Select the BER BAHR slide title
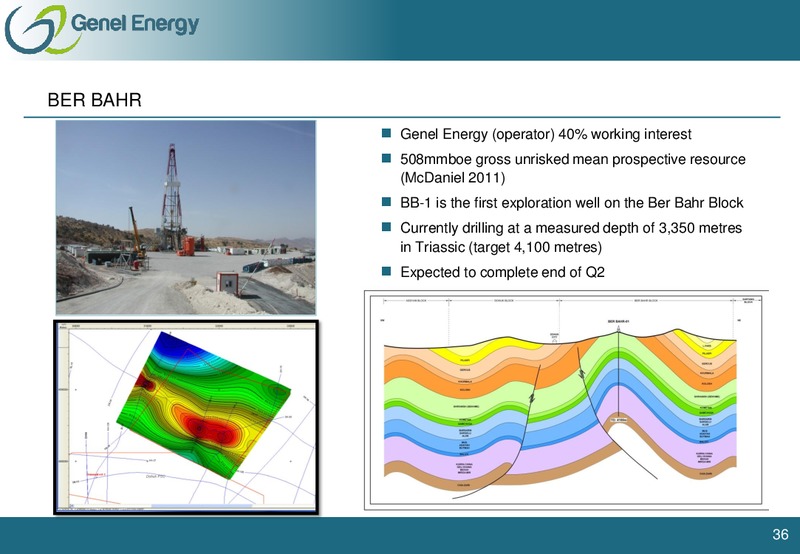800x554 pixels. click(x=94, y=100)
